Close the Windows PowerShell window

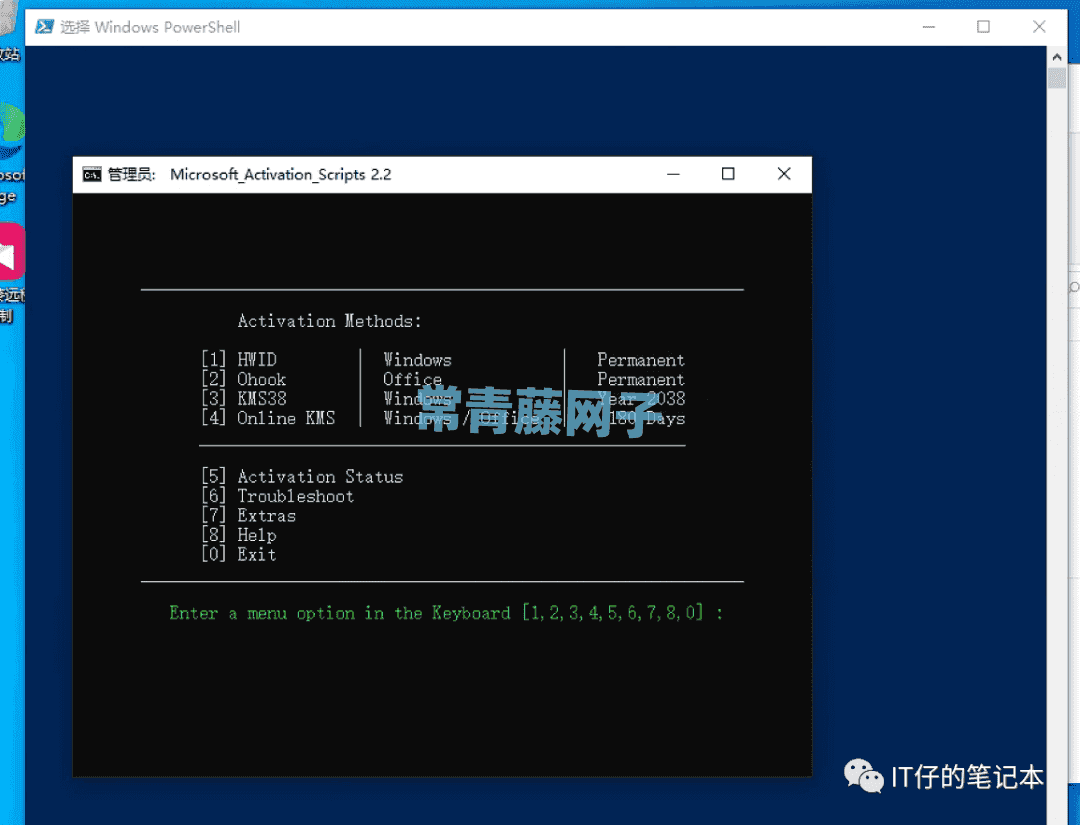pos(1039,27)
